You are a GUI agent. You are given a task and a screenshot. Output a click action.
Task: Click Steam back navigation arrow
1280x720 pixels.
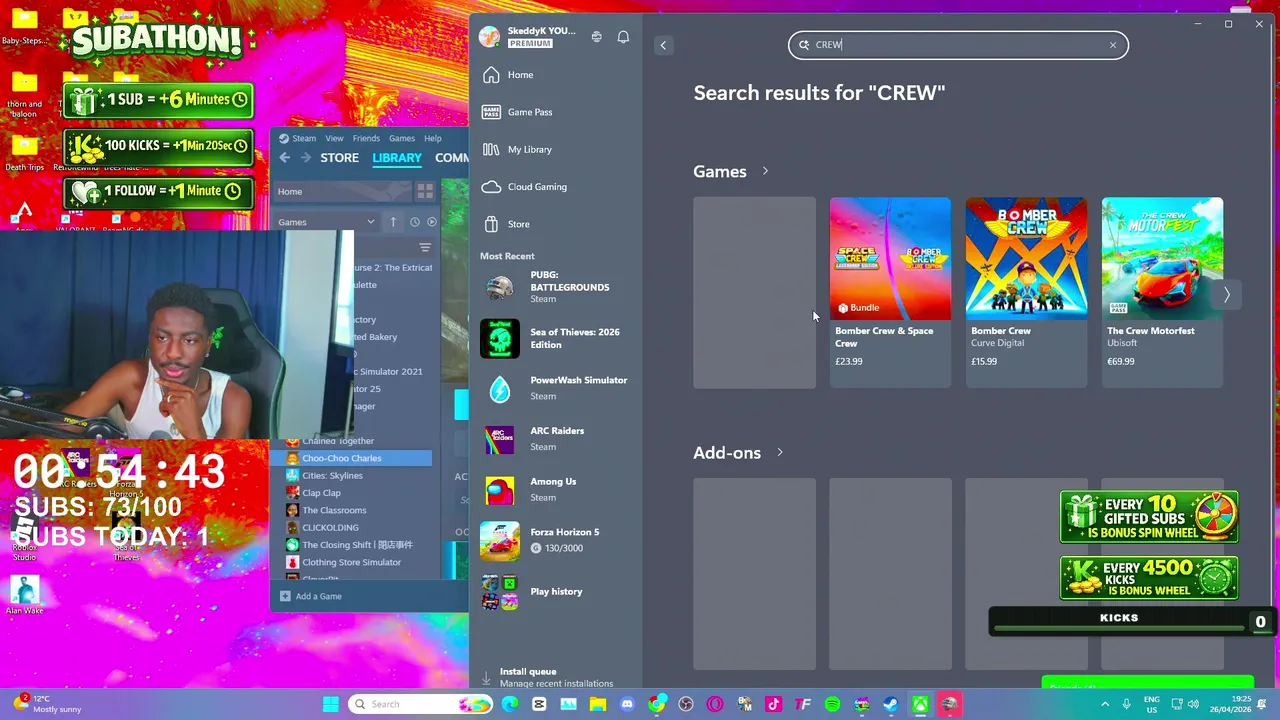[285, 158]
